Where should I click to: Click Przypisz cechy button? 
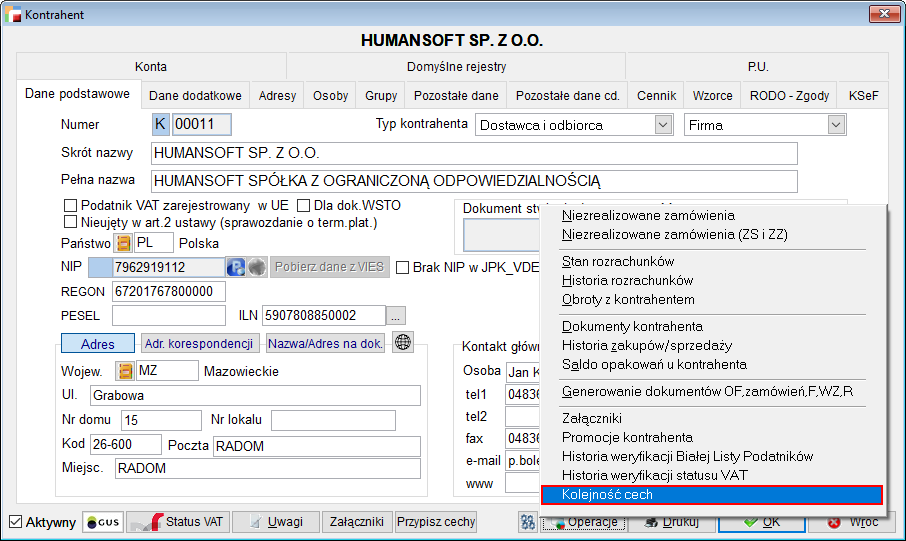[436, 522]
